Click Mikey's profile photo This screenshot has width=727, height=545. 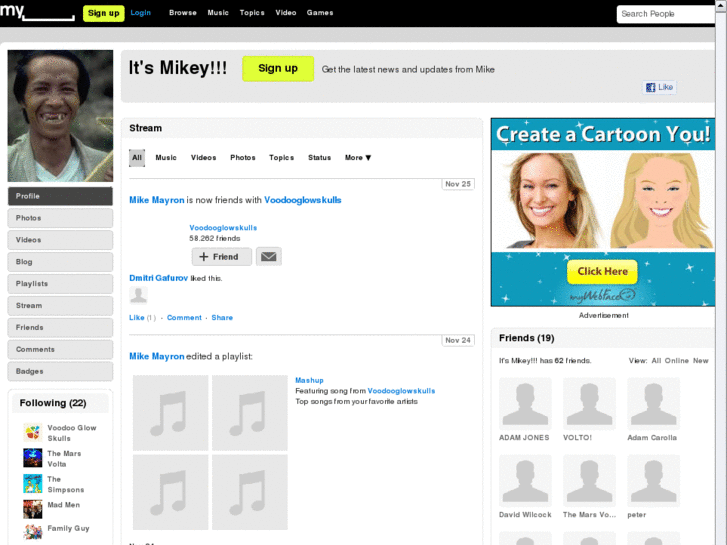tap(60, 116)
